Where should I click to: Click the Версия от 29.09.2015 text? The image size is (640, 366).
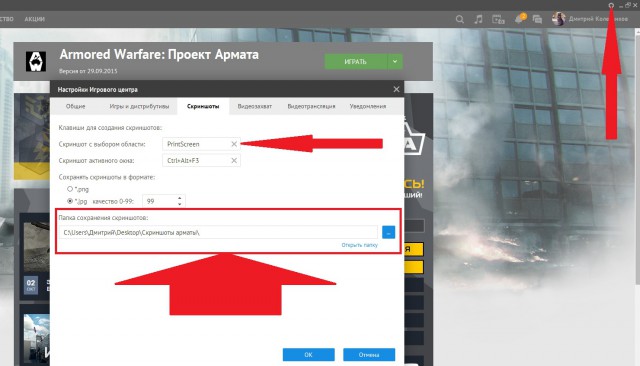(x=88, y=71)
